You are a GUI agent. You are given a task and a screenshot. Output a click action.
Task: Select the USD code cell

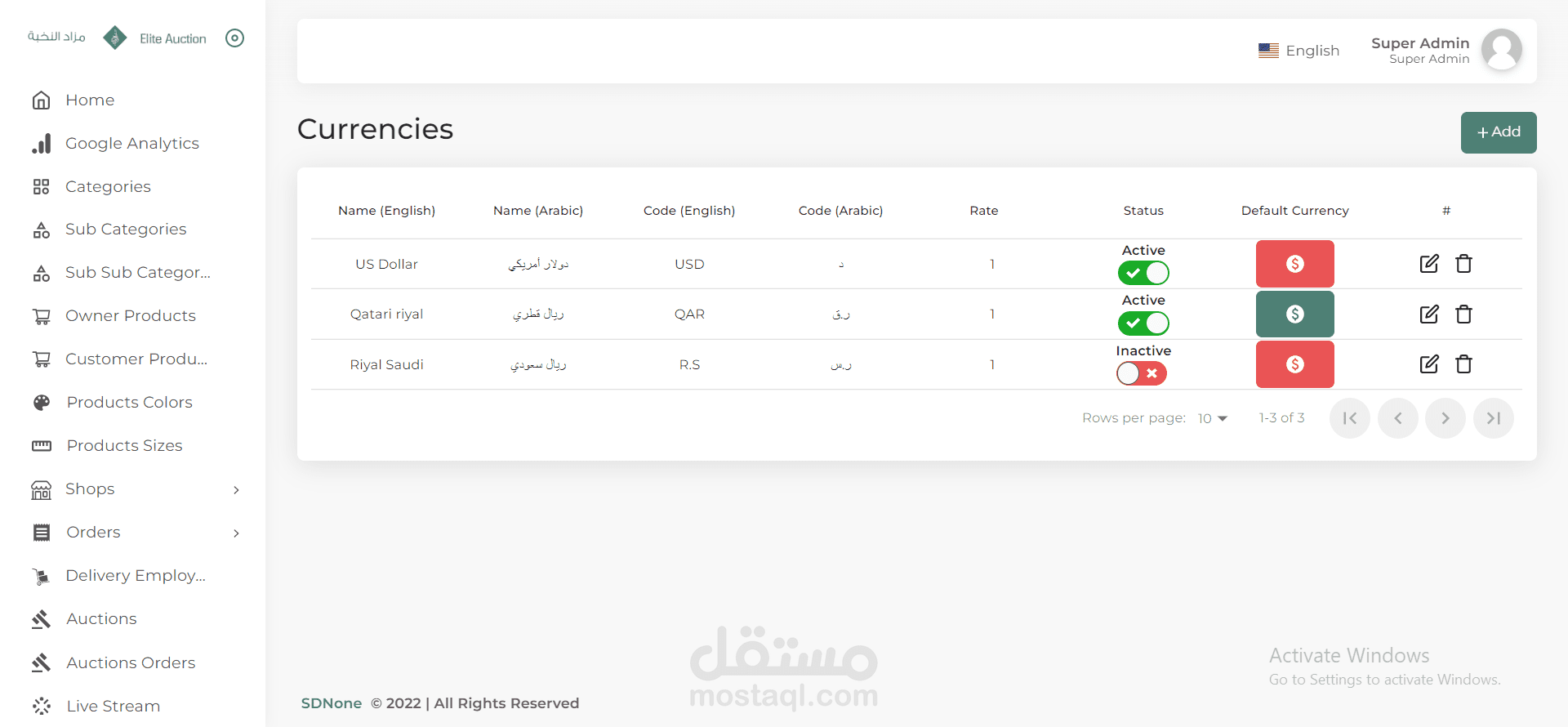(689, 265)
